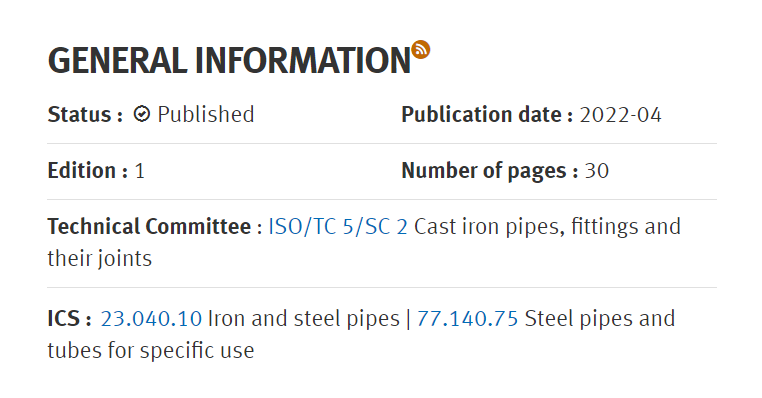This screenshot has width=762, height=398.
Task: Click the Iron and steel pipes text
Action: [304, 319]
